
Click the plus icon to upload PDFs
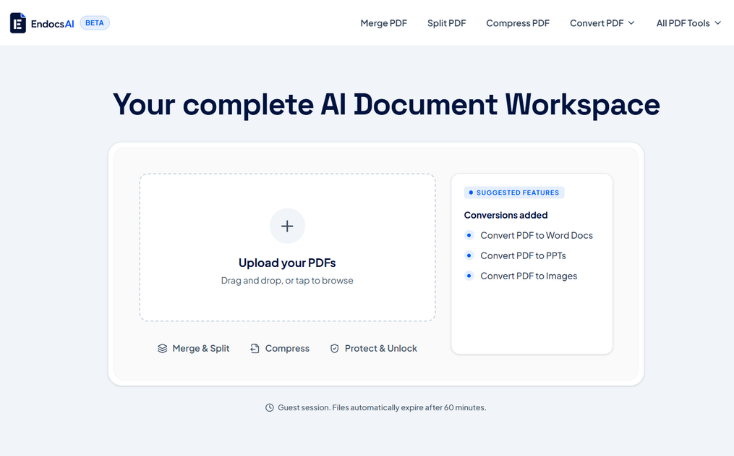287,226
